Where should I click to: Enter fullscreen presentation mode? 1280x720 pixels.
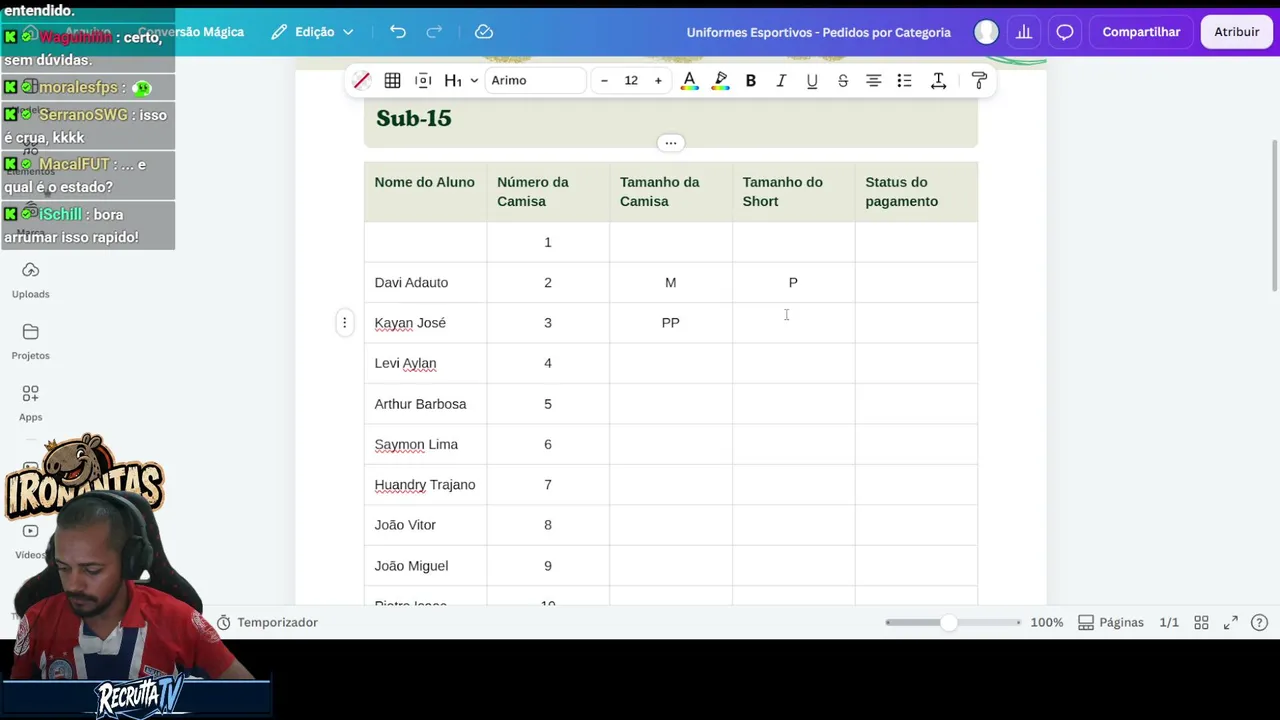click(1231, 622)
